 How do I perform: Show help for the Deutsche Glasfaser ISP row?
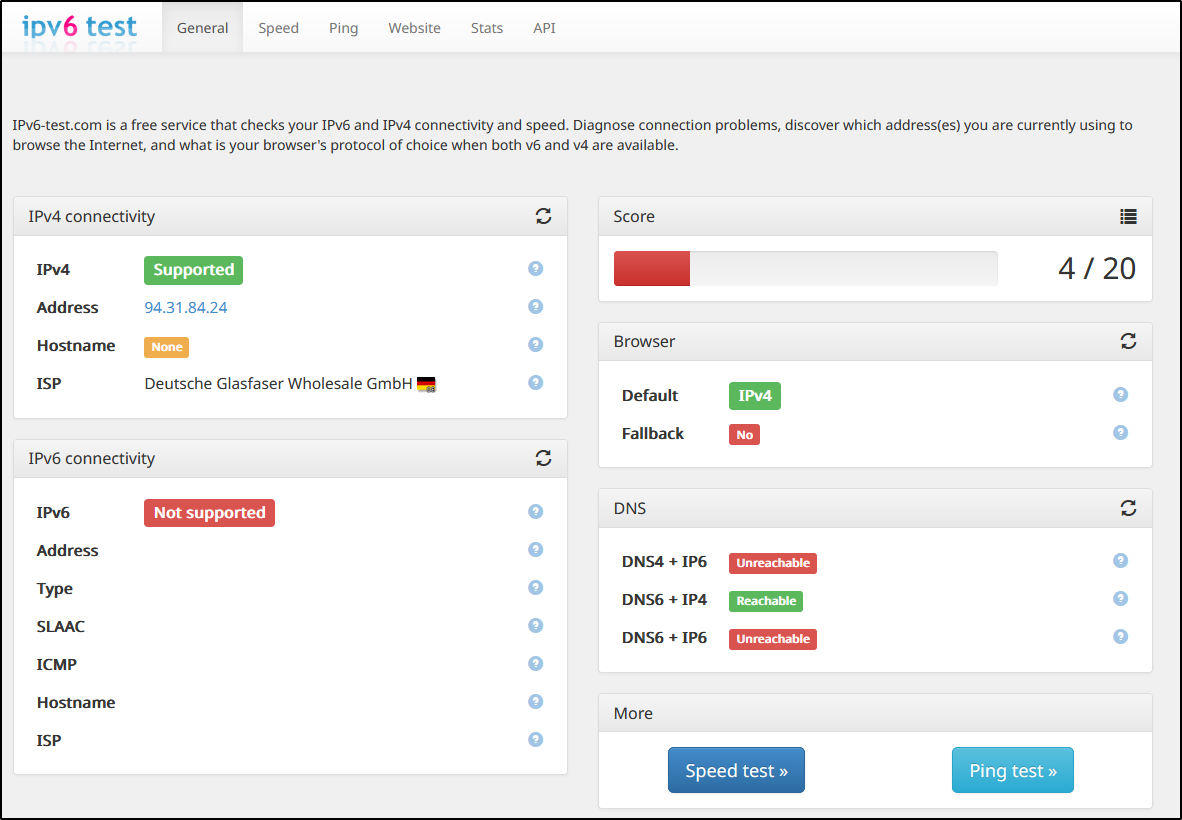(x=535, y=383)
